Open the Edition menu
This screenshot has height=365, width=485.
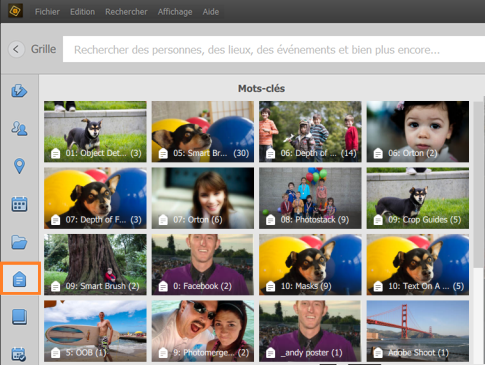tap(82, 12)
